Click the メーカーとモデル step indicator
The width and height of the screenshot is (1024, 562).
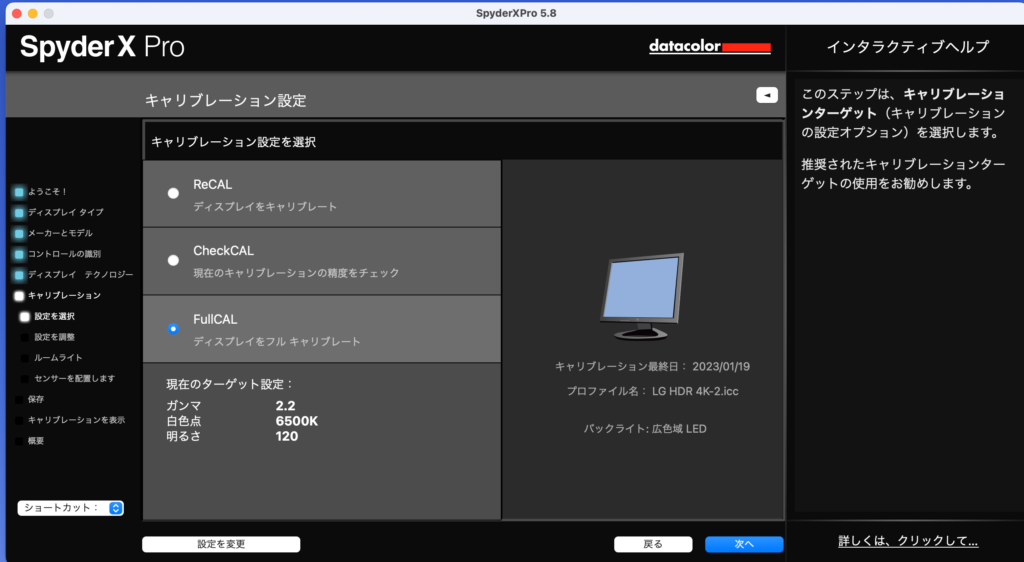point(19,234)
